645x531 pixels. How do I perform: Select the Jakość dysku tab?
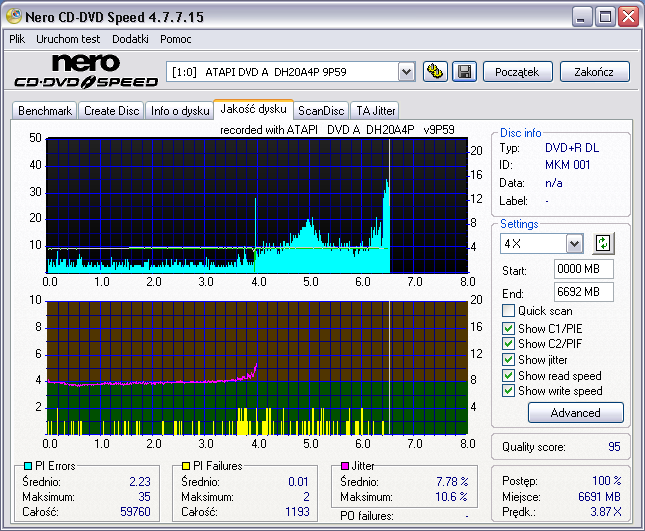click(253, 109)
